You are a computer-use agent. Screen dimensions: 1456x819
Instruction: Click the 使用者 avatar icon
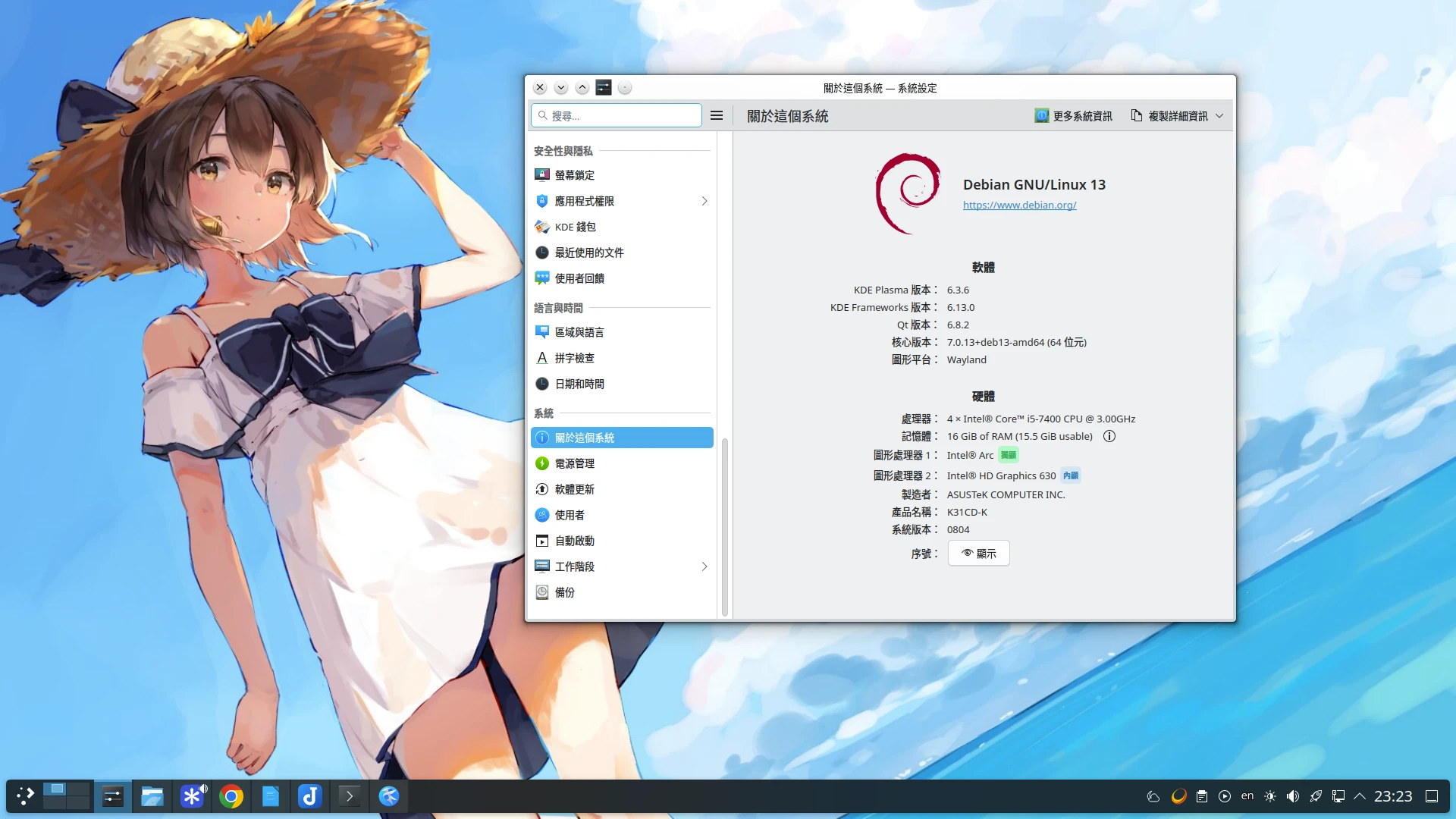point(542,515)
